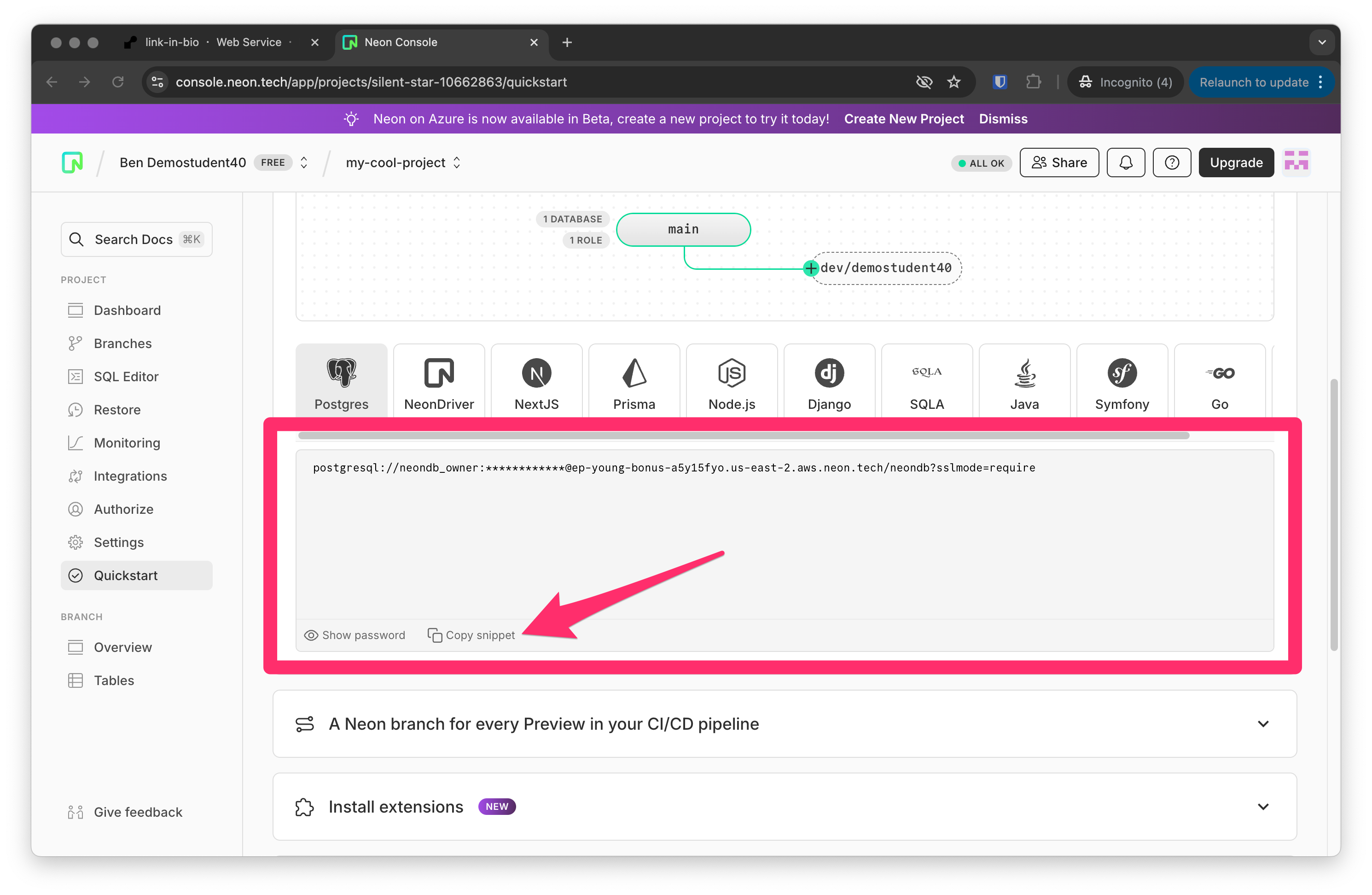Open Integrations page
1372x895 pixels.
point(137,476)
